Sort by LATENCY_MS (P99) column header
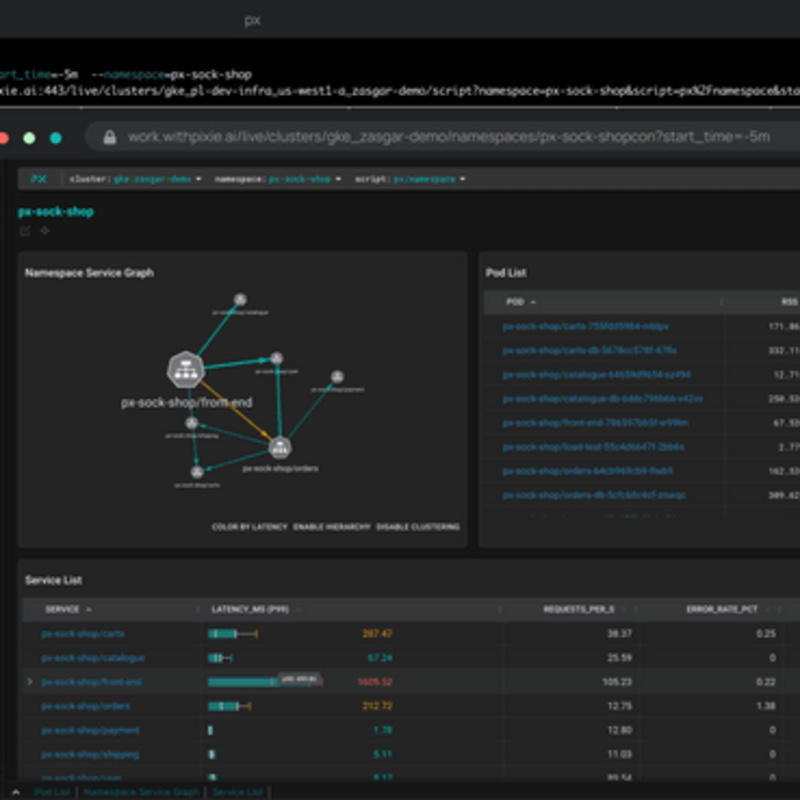 click(x=250, y=609)
